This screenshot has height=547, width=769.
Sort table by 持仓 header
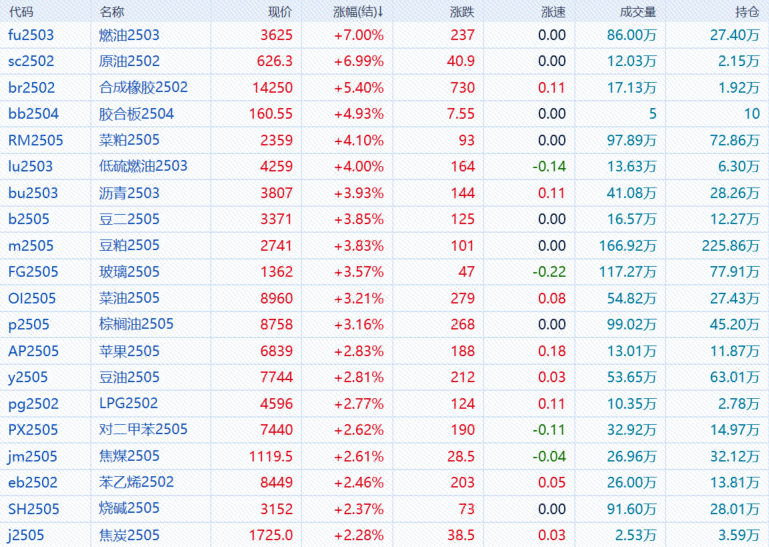pos(747,12)
